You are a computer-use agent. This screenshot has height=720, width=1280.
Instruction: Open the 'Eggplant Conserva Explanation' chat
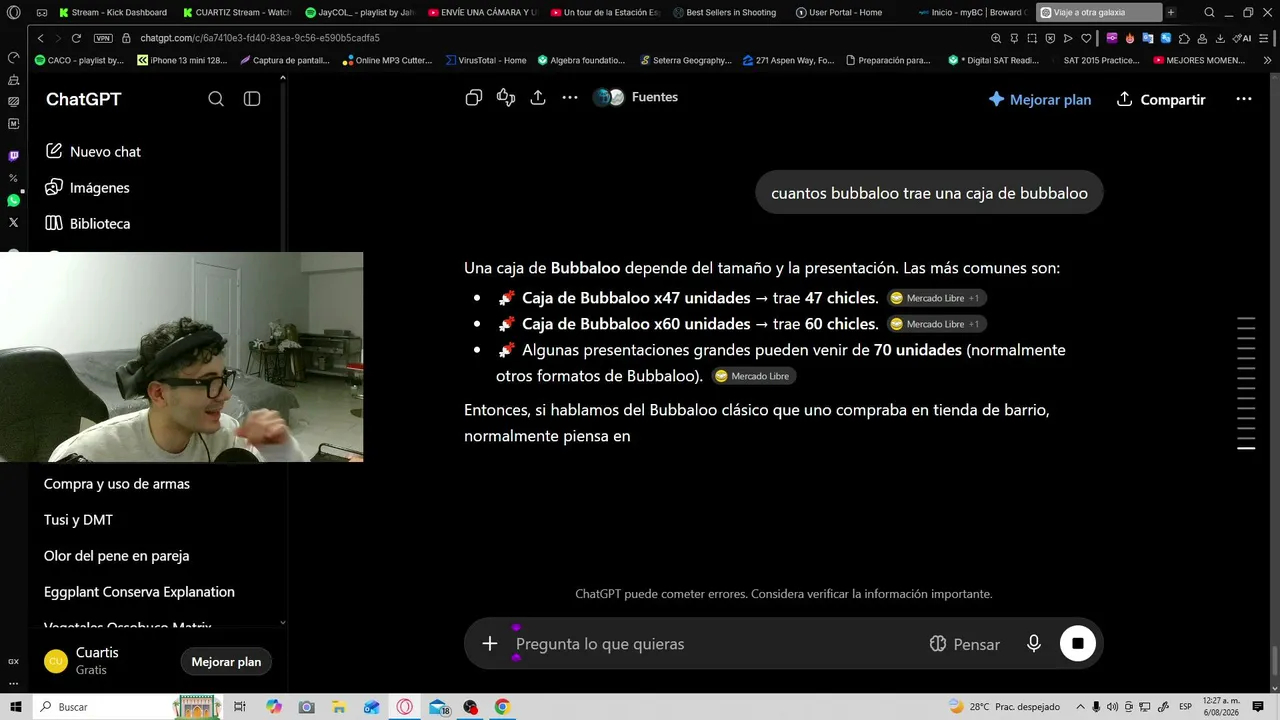139,592
